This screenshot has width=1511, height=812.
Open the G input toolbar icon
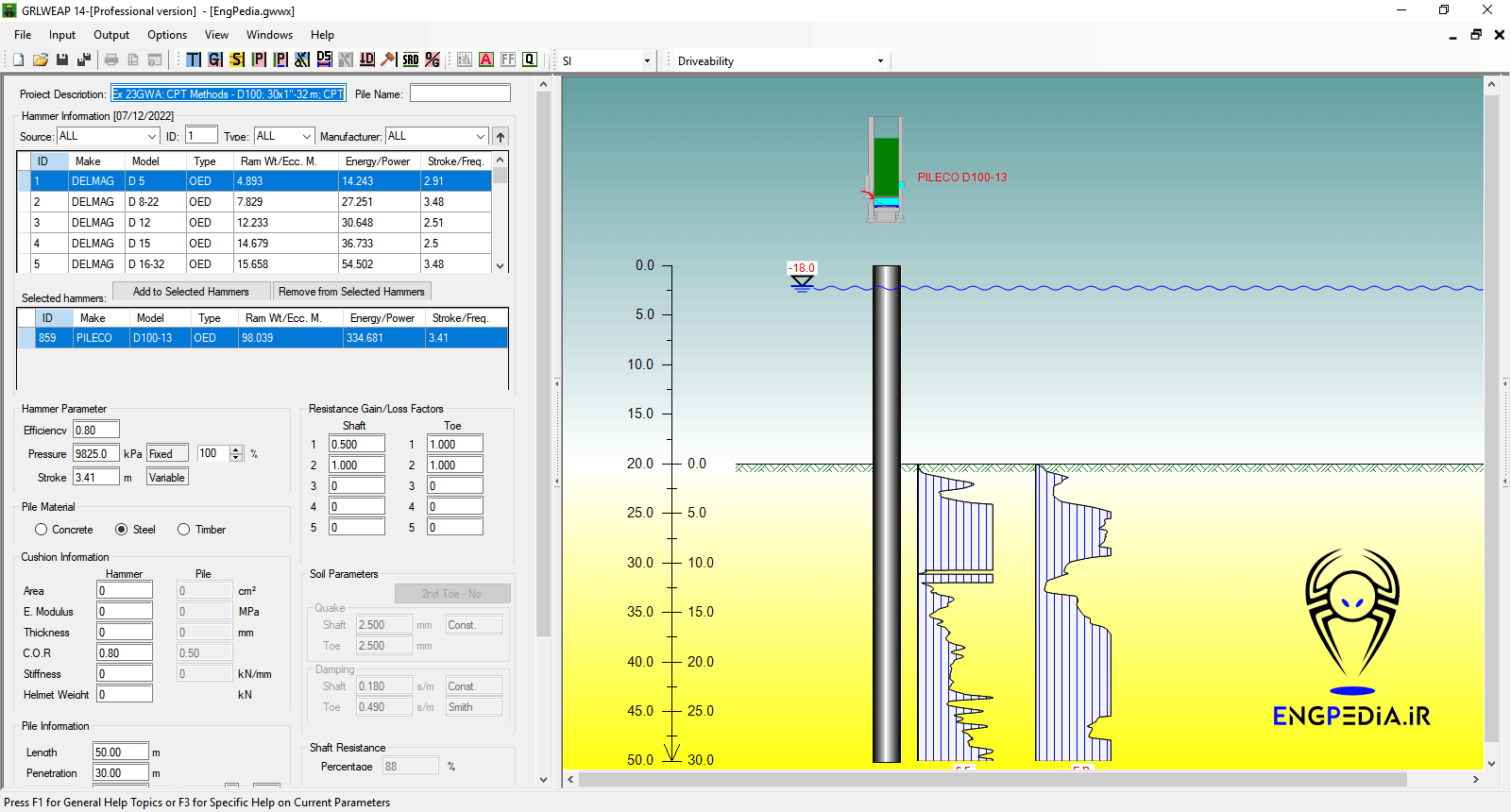tap(215, 59)
